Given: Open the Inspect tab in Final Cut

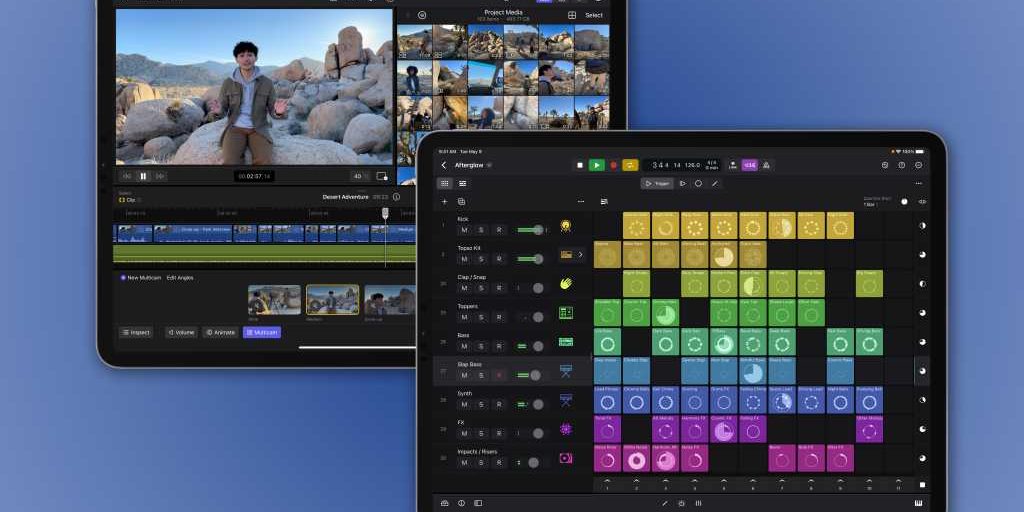Looking at the screenshot, I should [x=136, y=332].
